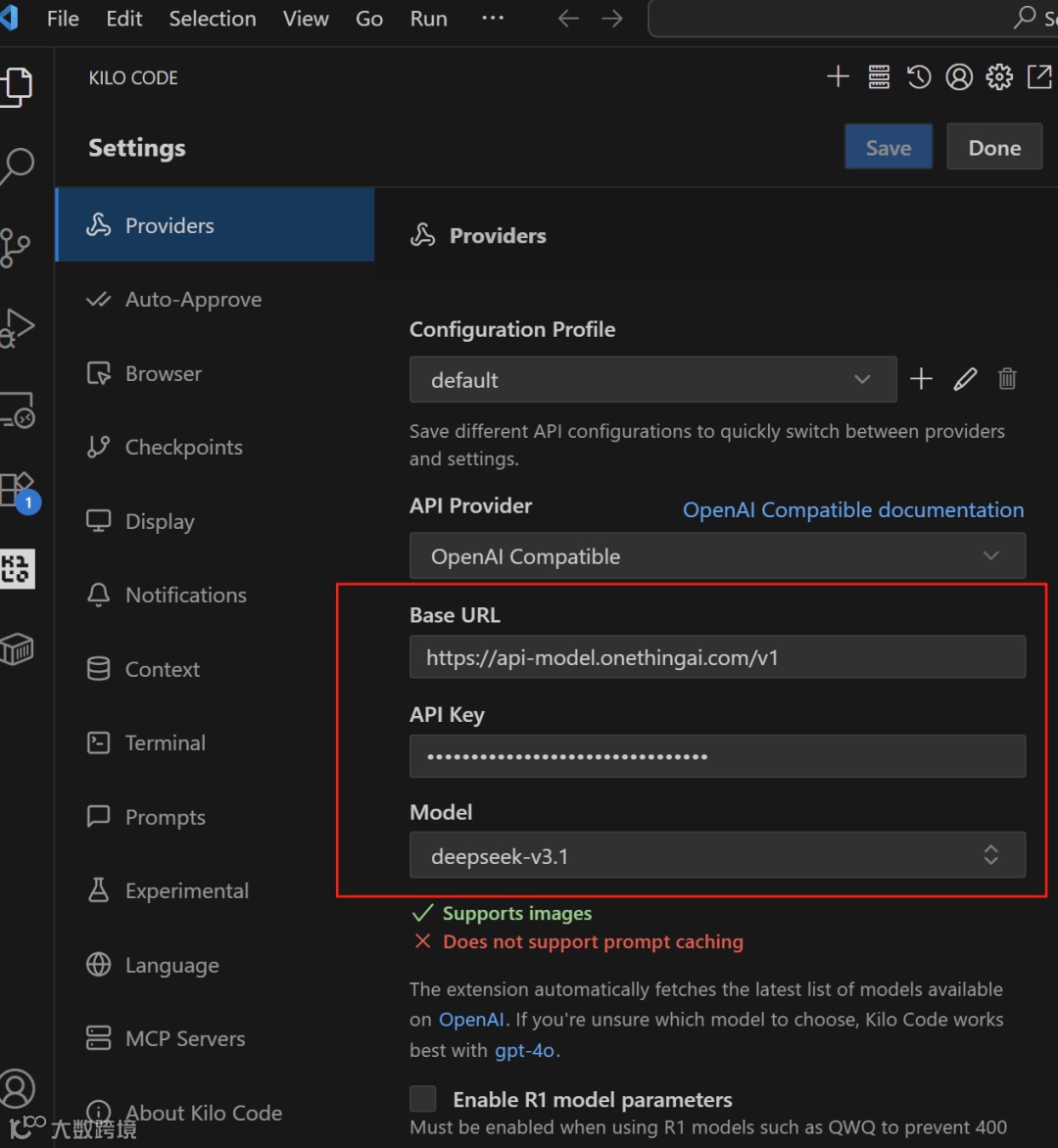
Task: Open Kilo Code settings gear icon
Action: pos(999,77)
